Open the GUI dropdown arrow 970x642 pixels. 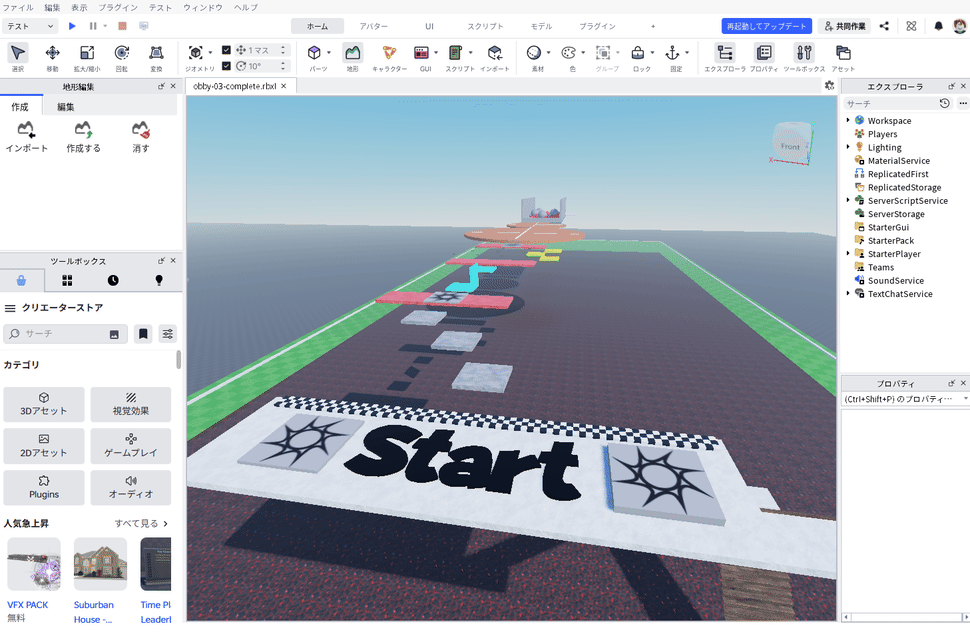tap(436, 53)
